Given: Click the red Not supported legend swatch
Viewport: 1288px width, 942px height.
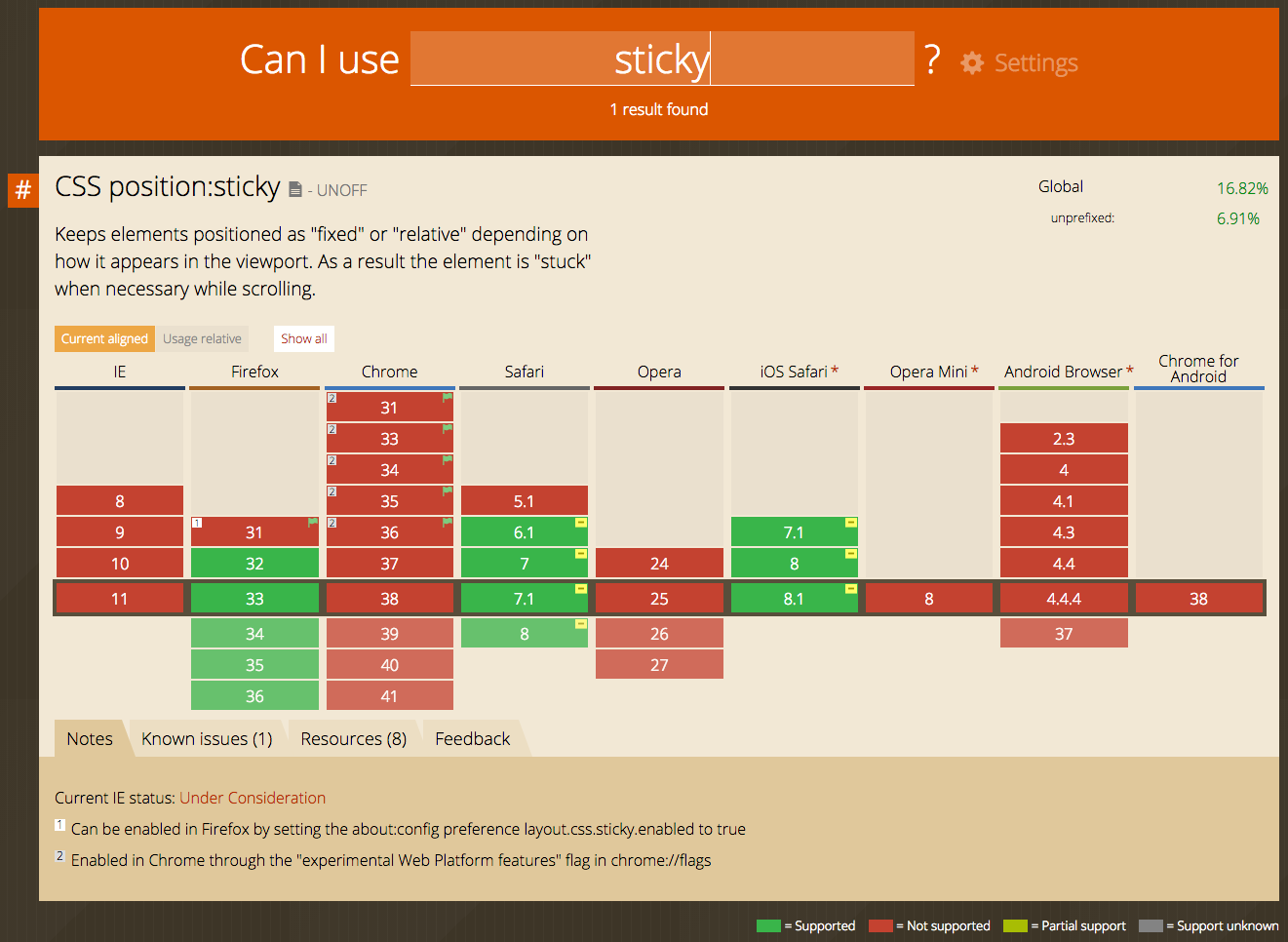Looking at the screenshot, I should [x=880, y=925].
